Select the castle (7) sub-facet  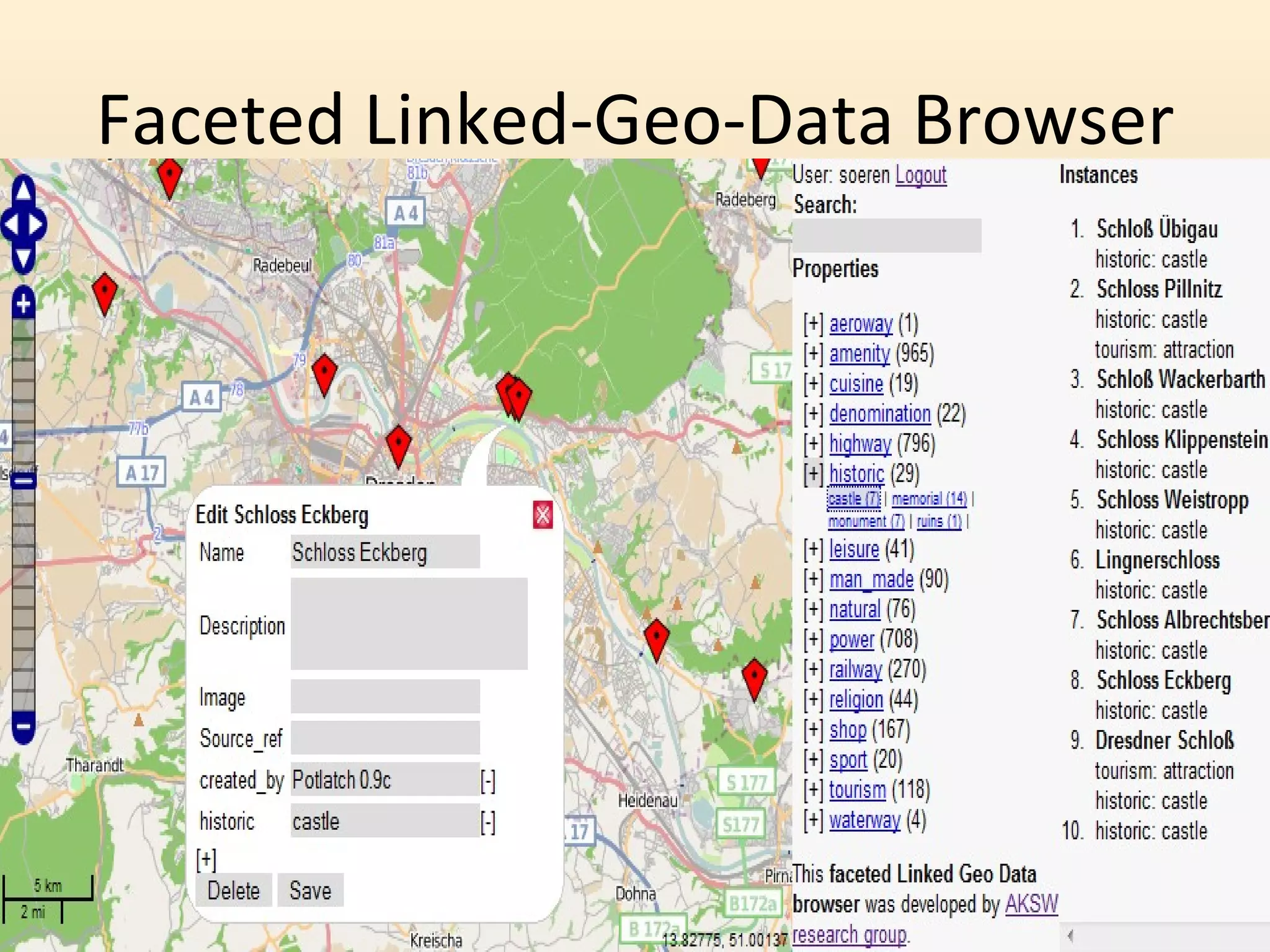click(x=854, y=499)
